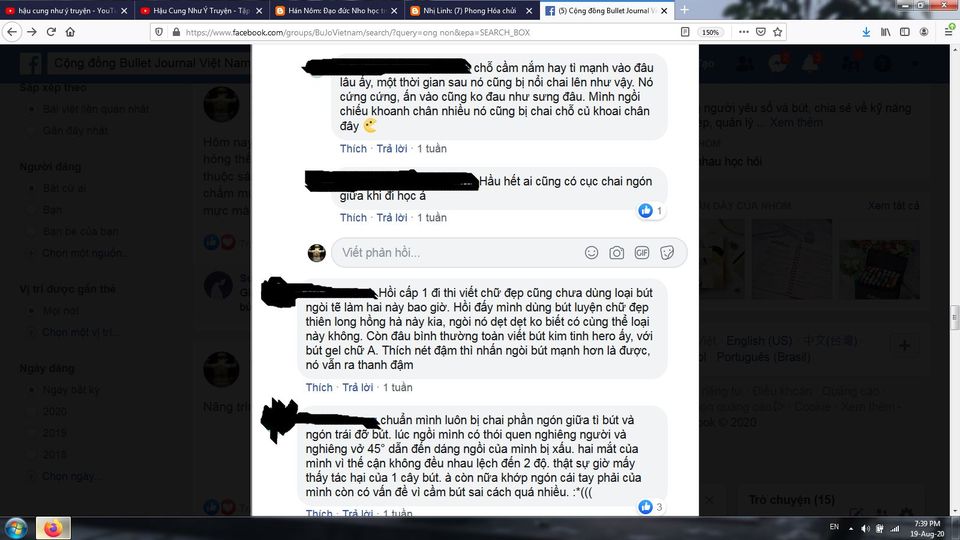Go to the Firefox home page
Screen dimensions: 960x540
click(70, 32)
